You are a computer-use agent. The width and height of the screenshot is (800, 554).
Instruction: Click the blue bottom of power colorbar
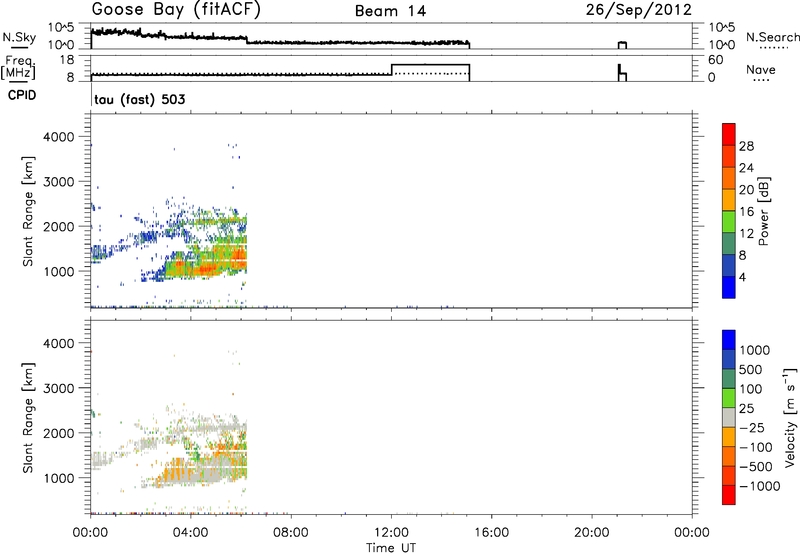(x=729, y=287)
